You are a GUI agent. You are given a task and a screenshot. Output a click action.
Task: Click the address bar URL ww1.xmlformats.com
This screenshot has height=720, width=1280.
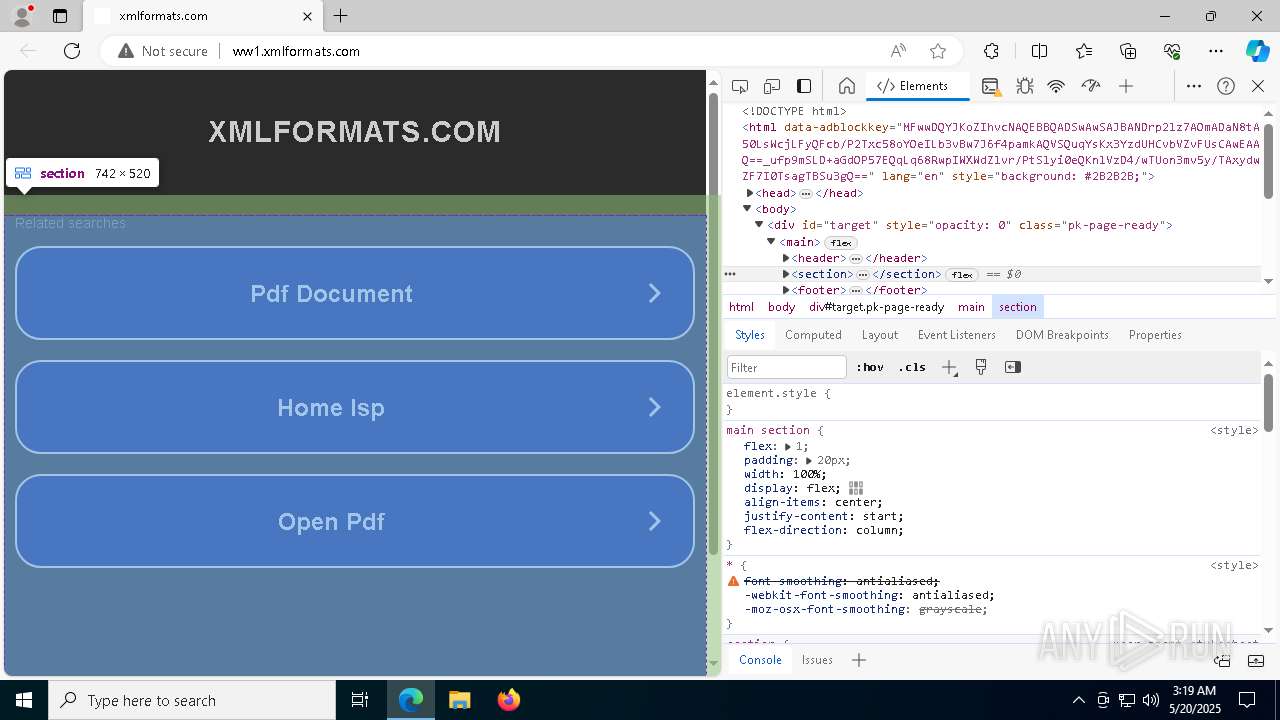point(296,51)
